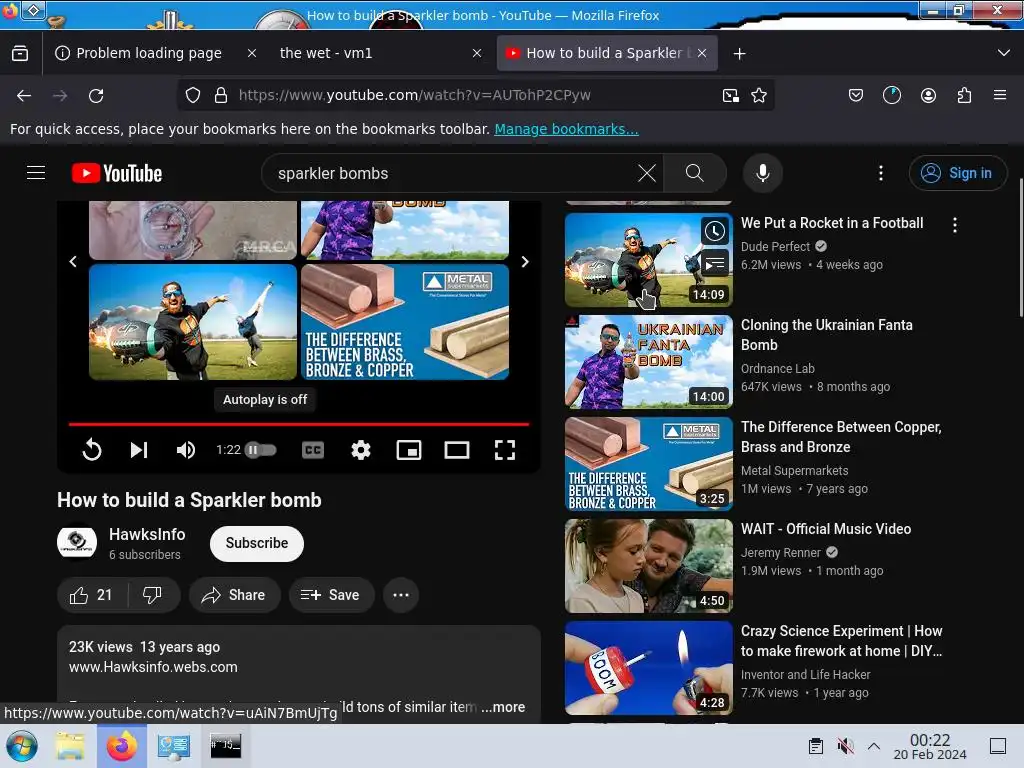The image size is (1024, 768).
Task: Open Crazy Science Experiment firework video
Action: click(x=841, y=641)
